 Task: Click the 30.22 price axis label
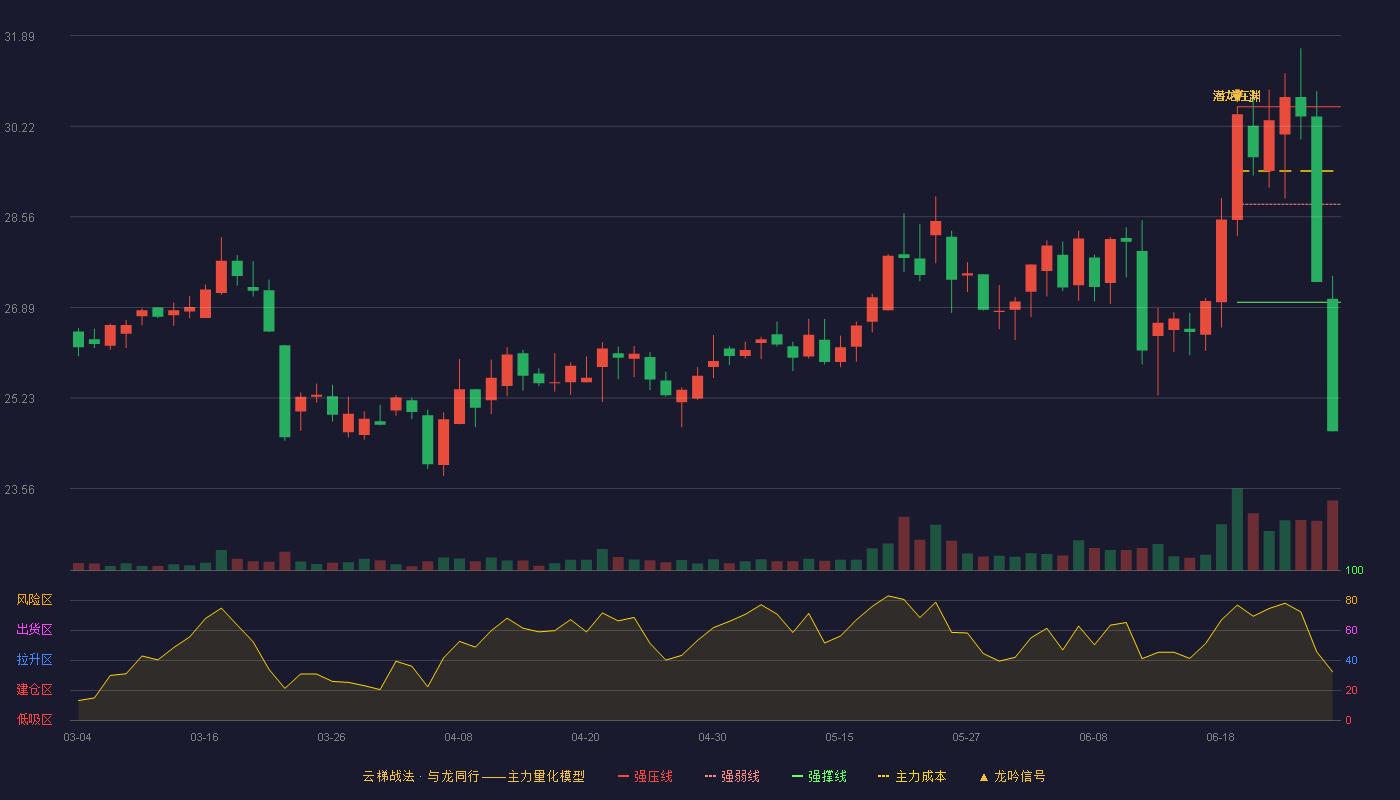pos(19,127)
